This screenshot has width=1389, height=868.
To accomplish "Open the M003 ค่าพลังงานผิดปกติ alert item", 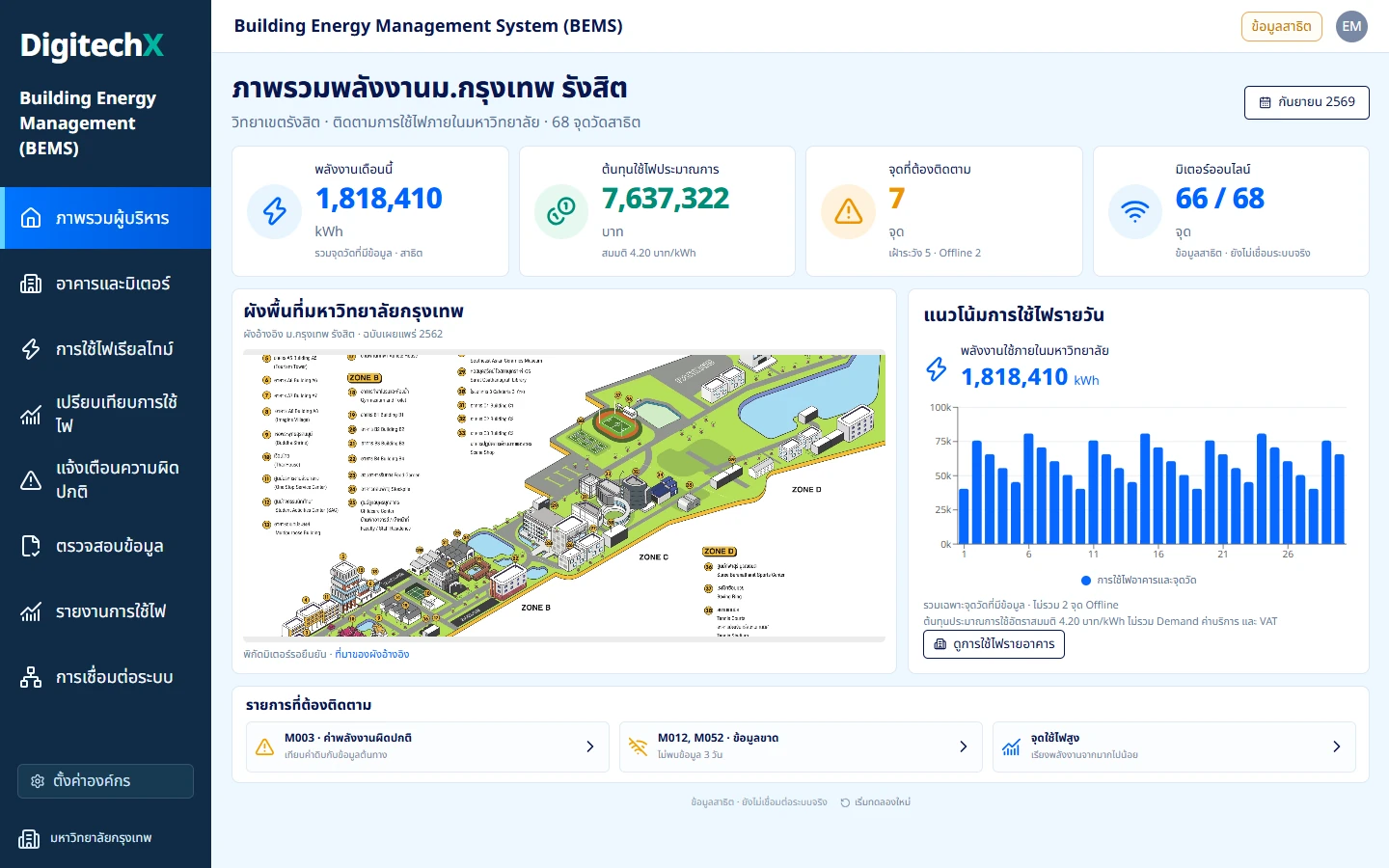I will [427, 746].
